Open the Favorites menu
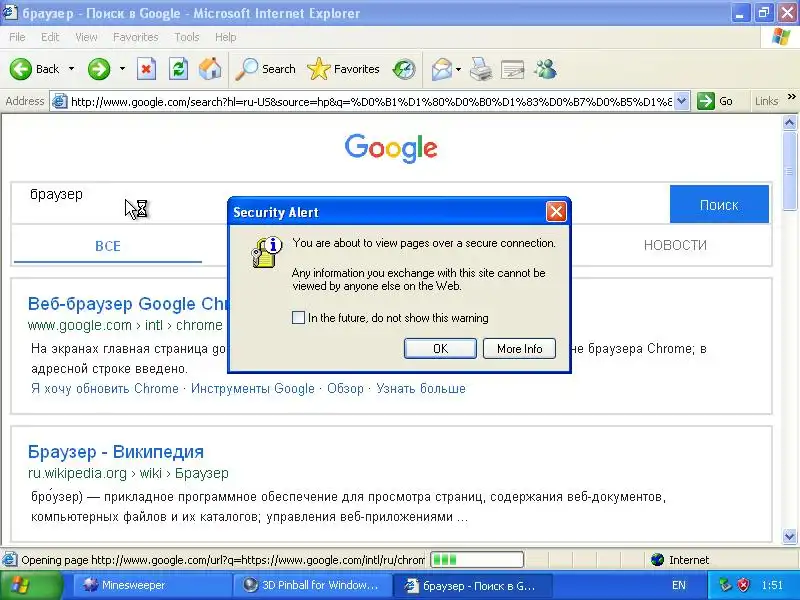The width and height of the screenshot is (800, 600). point(136,37)
